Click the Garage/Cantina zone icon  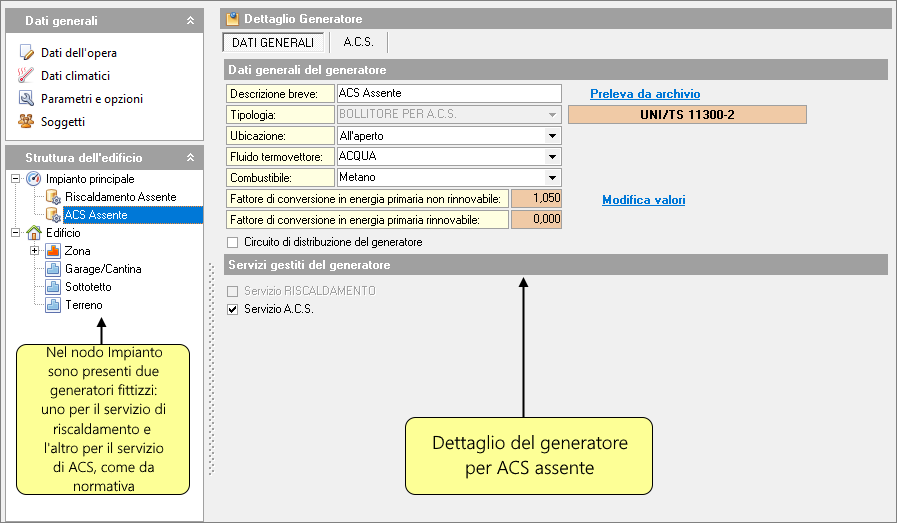[x=53, y=269]
